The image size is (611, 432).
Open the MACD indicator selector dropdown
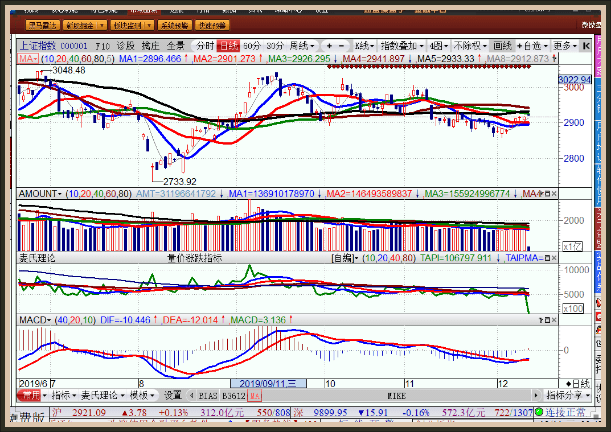[35, 320]
